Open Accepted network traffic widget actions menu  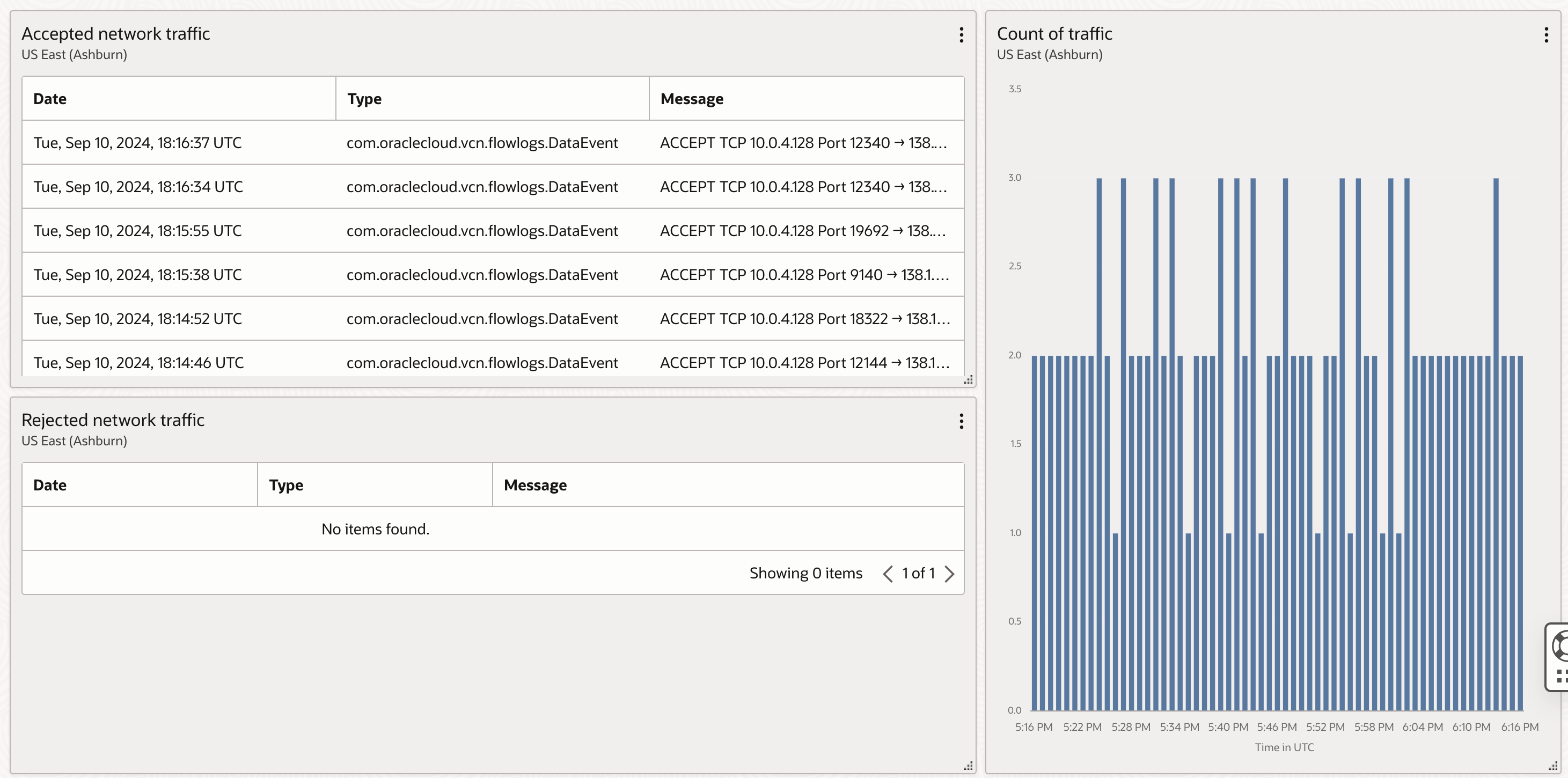(961, 35)
